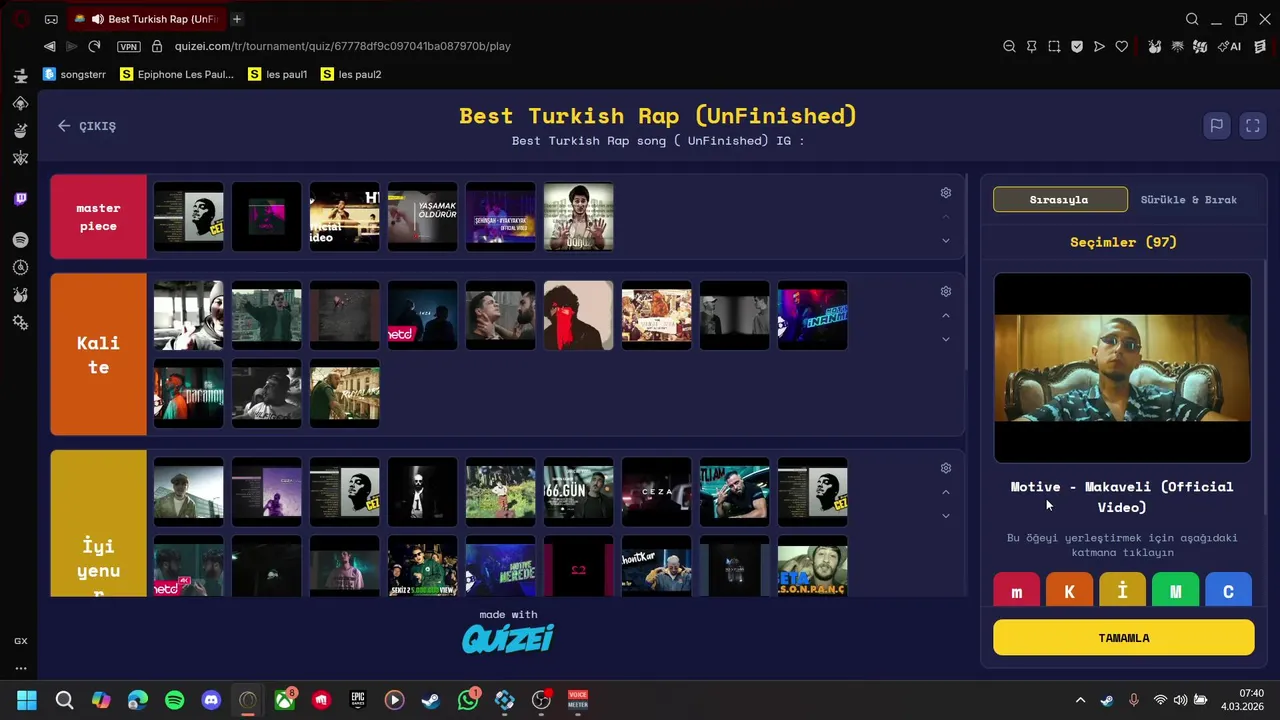The image size is (1280, 720).
Task: Open the ad blocker shield icon
Action: [1077, 46]
